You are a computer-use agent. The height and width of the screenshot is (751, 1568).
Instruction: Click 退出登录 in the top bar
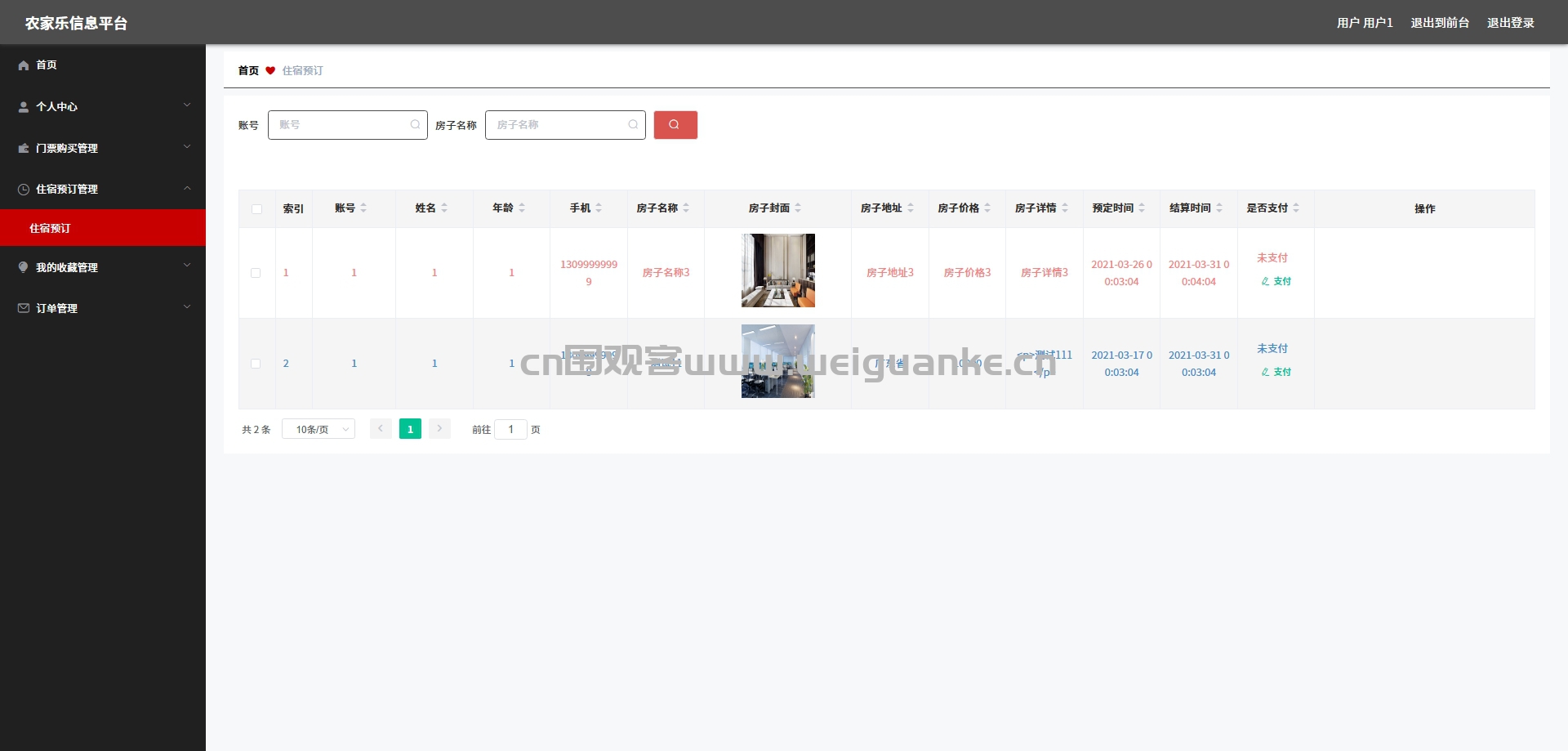(1511, 23)
